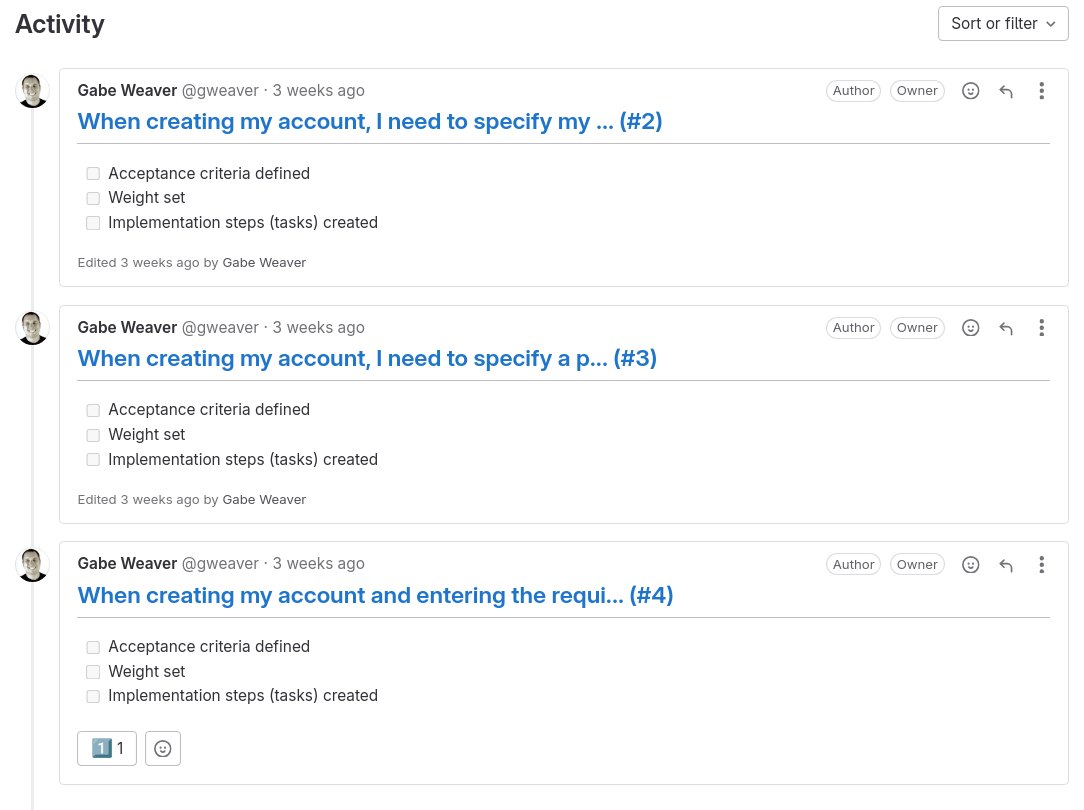The image size is (1084, 810).
Task: Check 'Acceptance criteria defined' on issue #2
Action: 93,173
